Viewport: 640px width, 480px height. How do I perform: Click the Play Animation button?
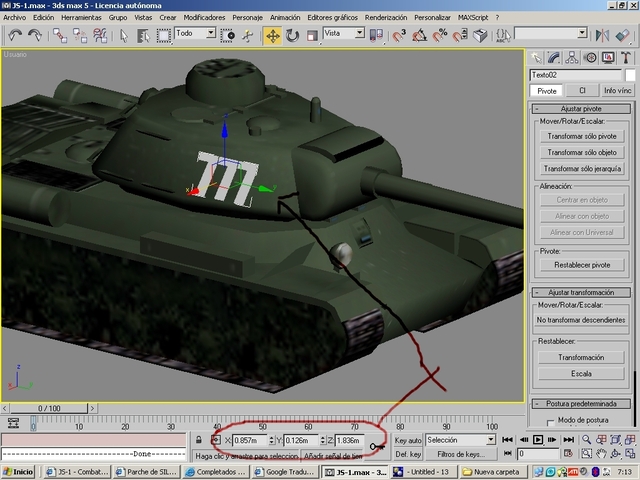tap(538, 440)
